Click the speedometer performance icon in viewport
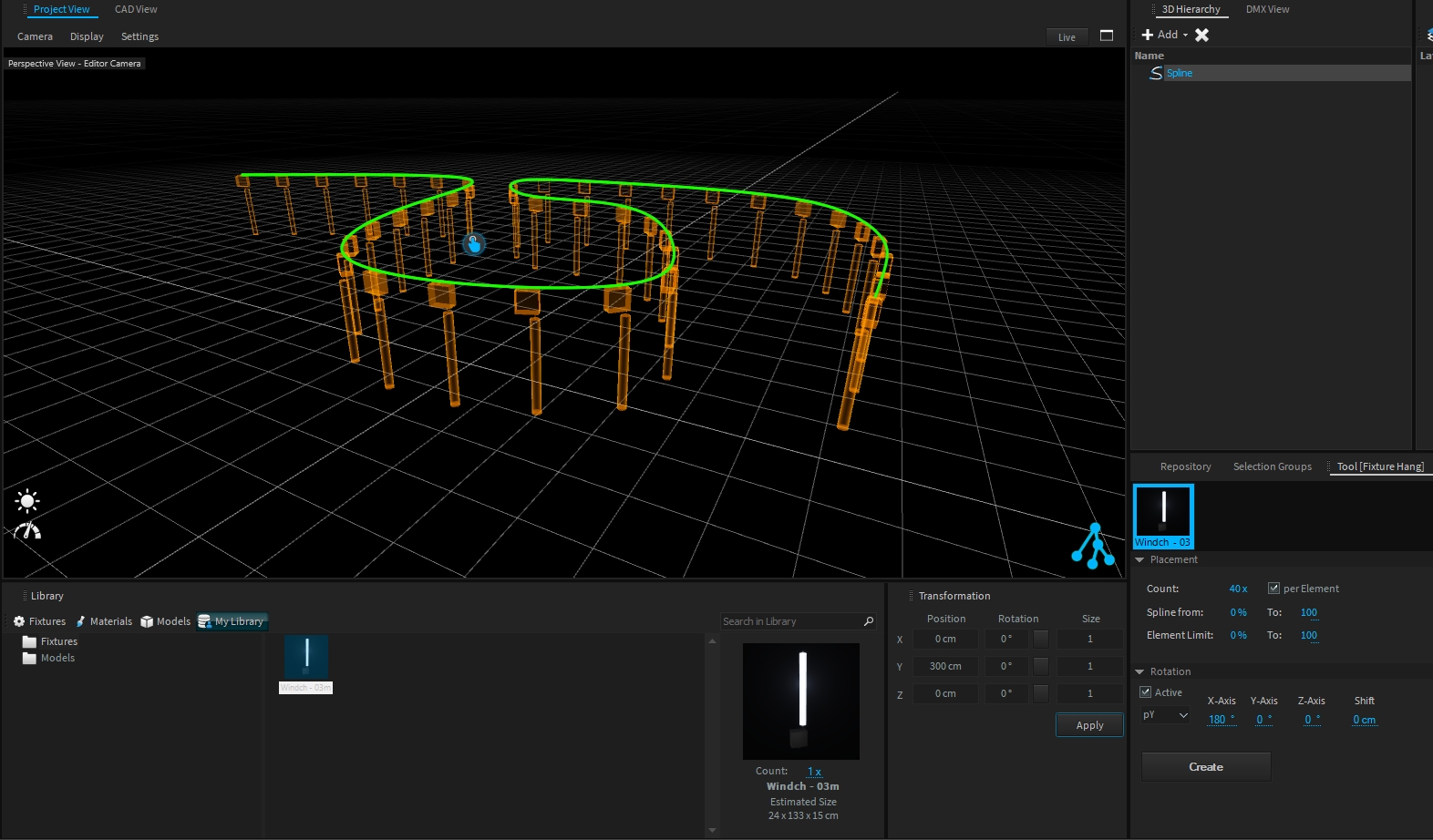 [27, 530]
